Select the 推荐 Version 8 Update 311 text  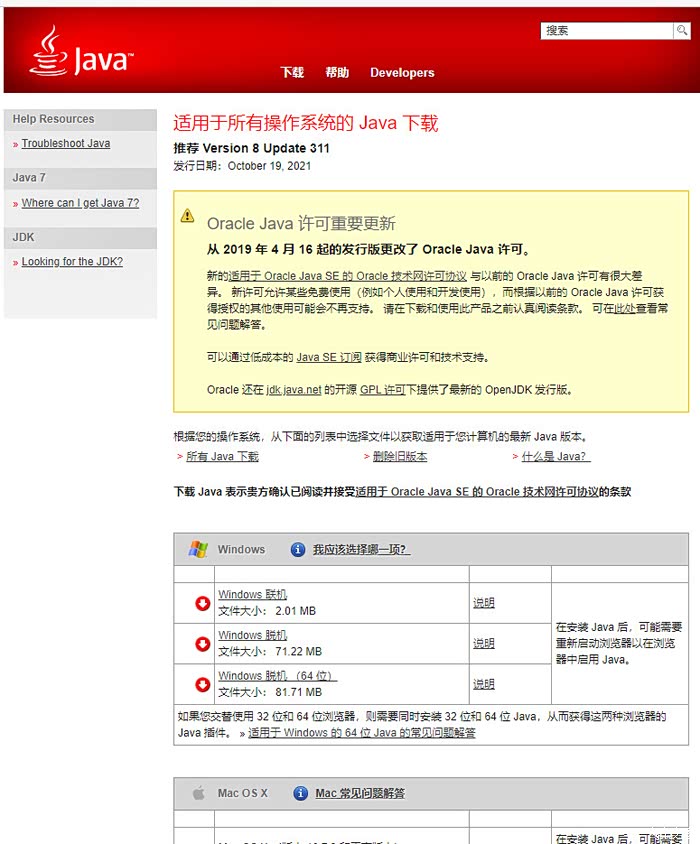[x=251, y=148]
